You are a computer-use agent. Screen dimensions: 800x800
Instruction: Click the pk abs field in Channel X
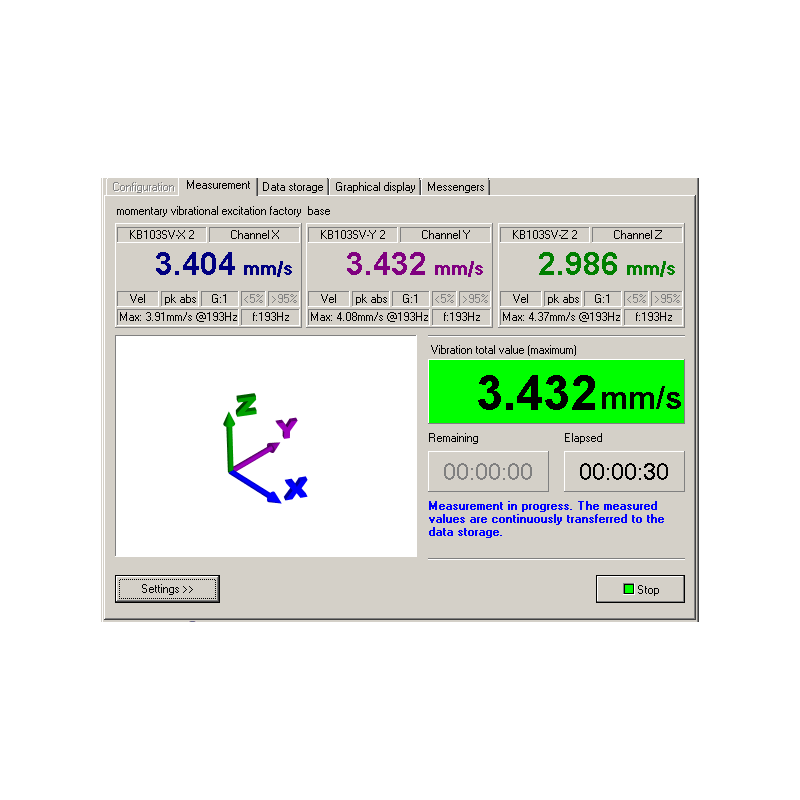click(180, 299)
